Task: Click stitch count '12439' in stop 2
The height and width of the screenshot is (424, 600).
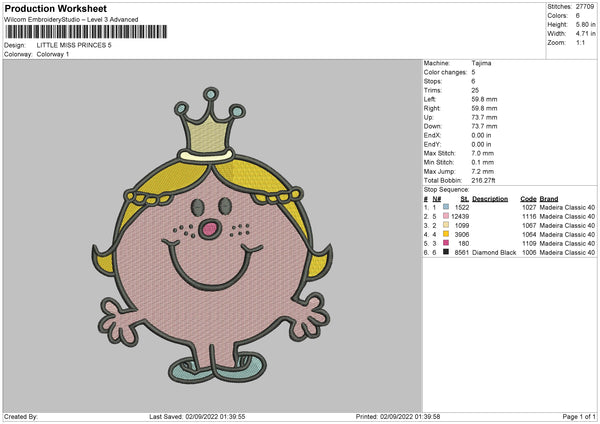Action: pyautogui.click(x=460, y=217)
